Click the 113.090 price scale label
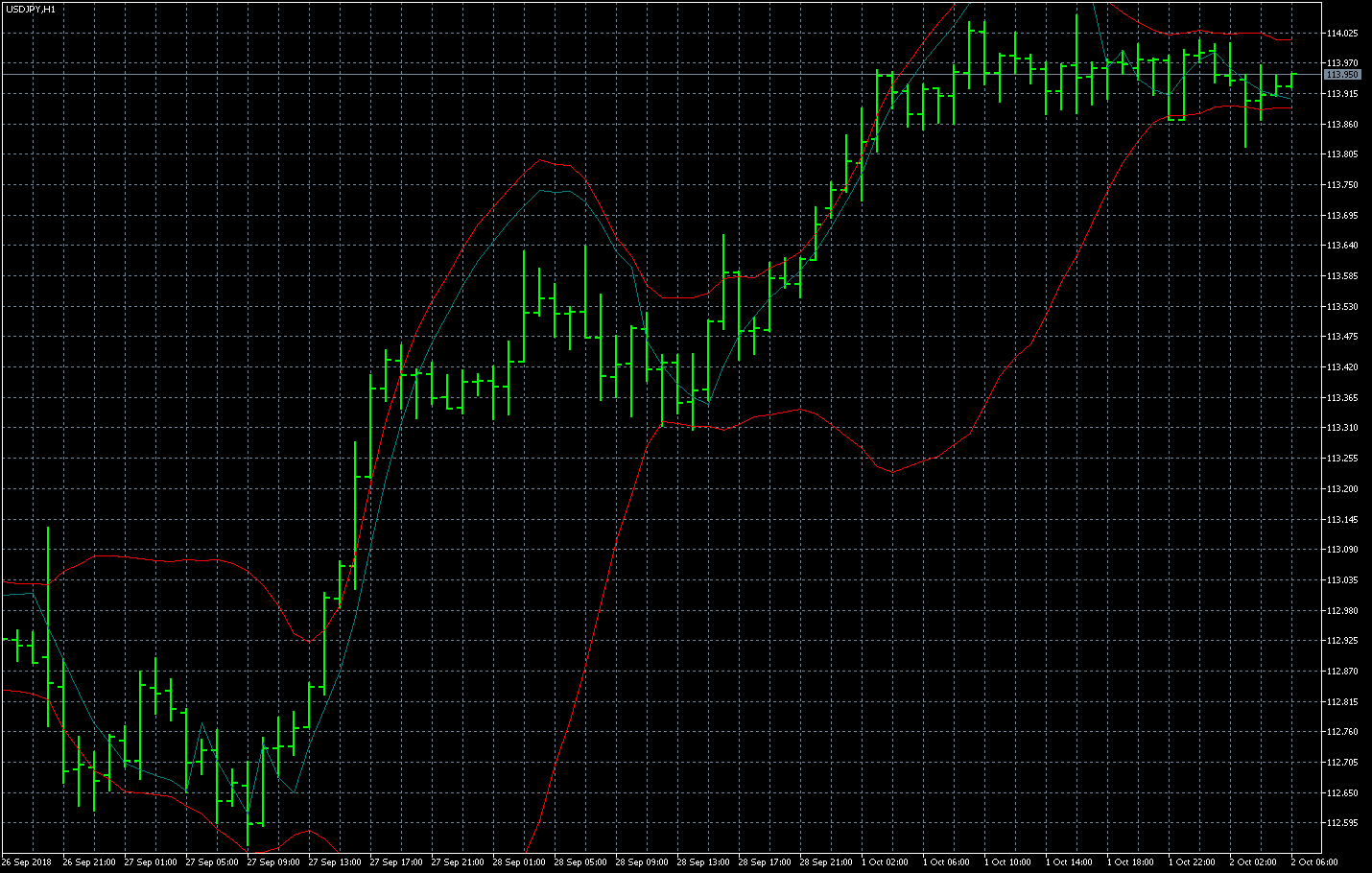This screenshot has width=1372, height=873. 1342,550
